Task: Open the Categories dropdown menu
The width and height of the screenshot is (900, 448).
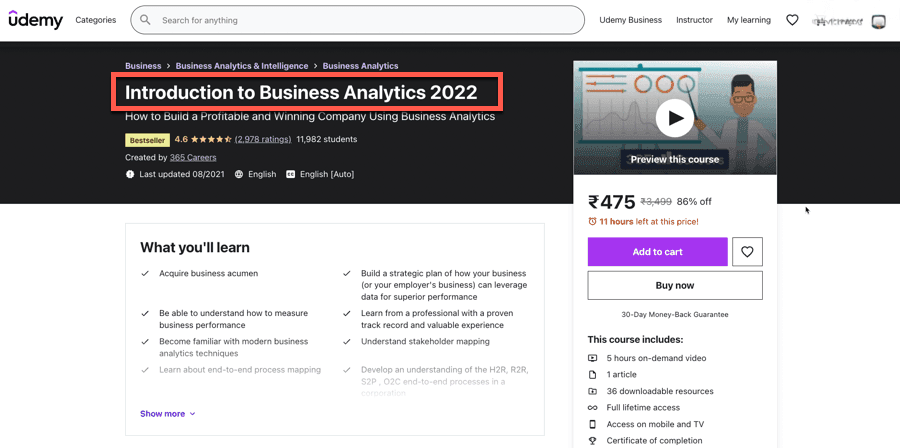Action: click(x=96, y=20)
